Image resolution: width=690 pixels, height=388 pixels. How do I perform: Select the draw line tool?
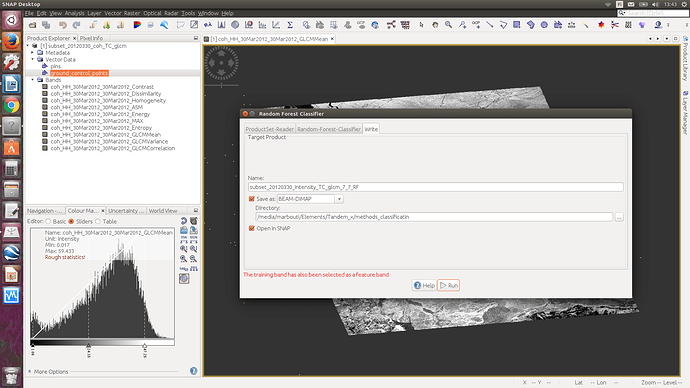pos(489,25)
